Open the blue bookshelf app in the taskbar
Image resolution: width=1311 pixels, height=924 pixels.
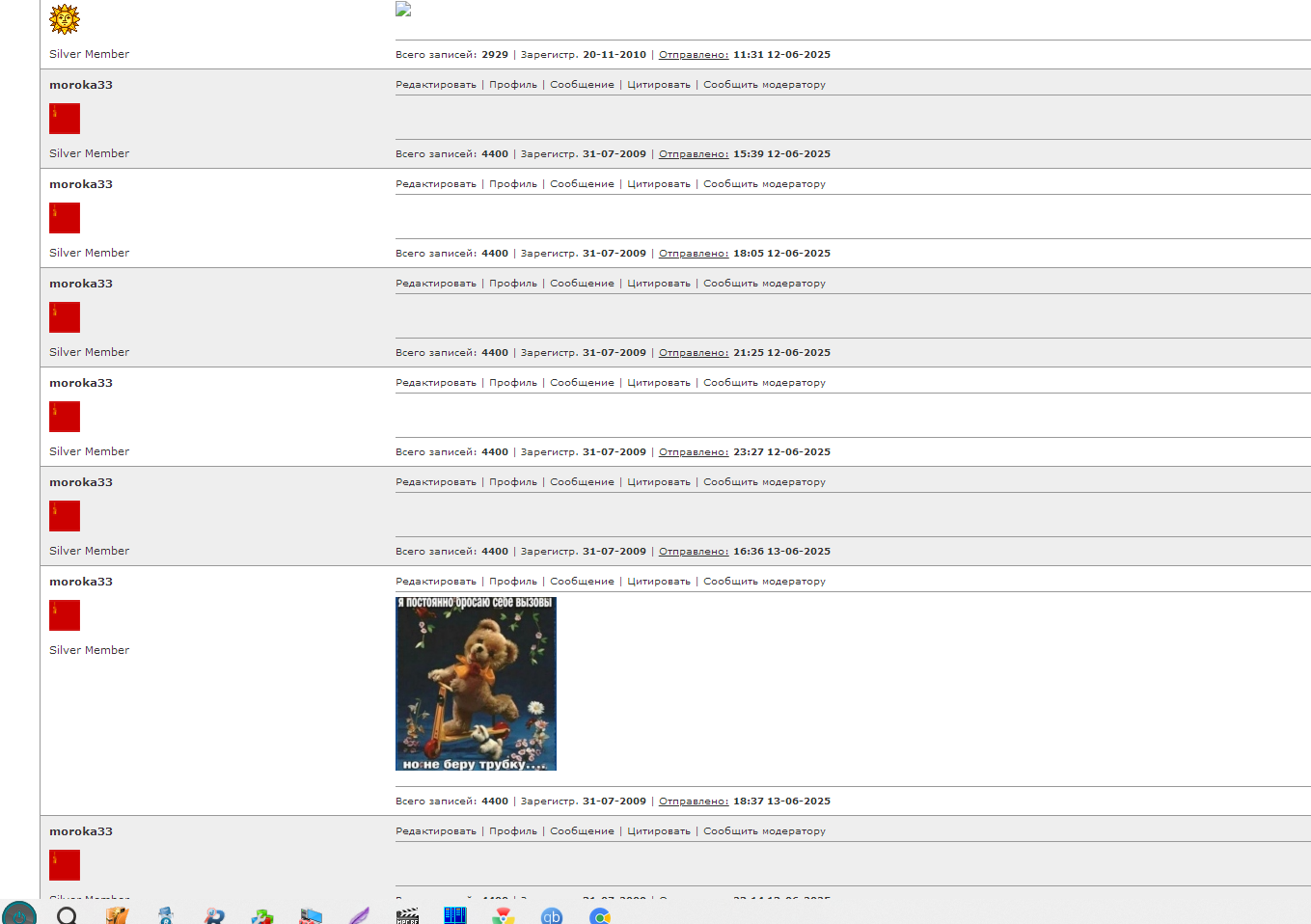pyautogui.click(x=454, y=915)
